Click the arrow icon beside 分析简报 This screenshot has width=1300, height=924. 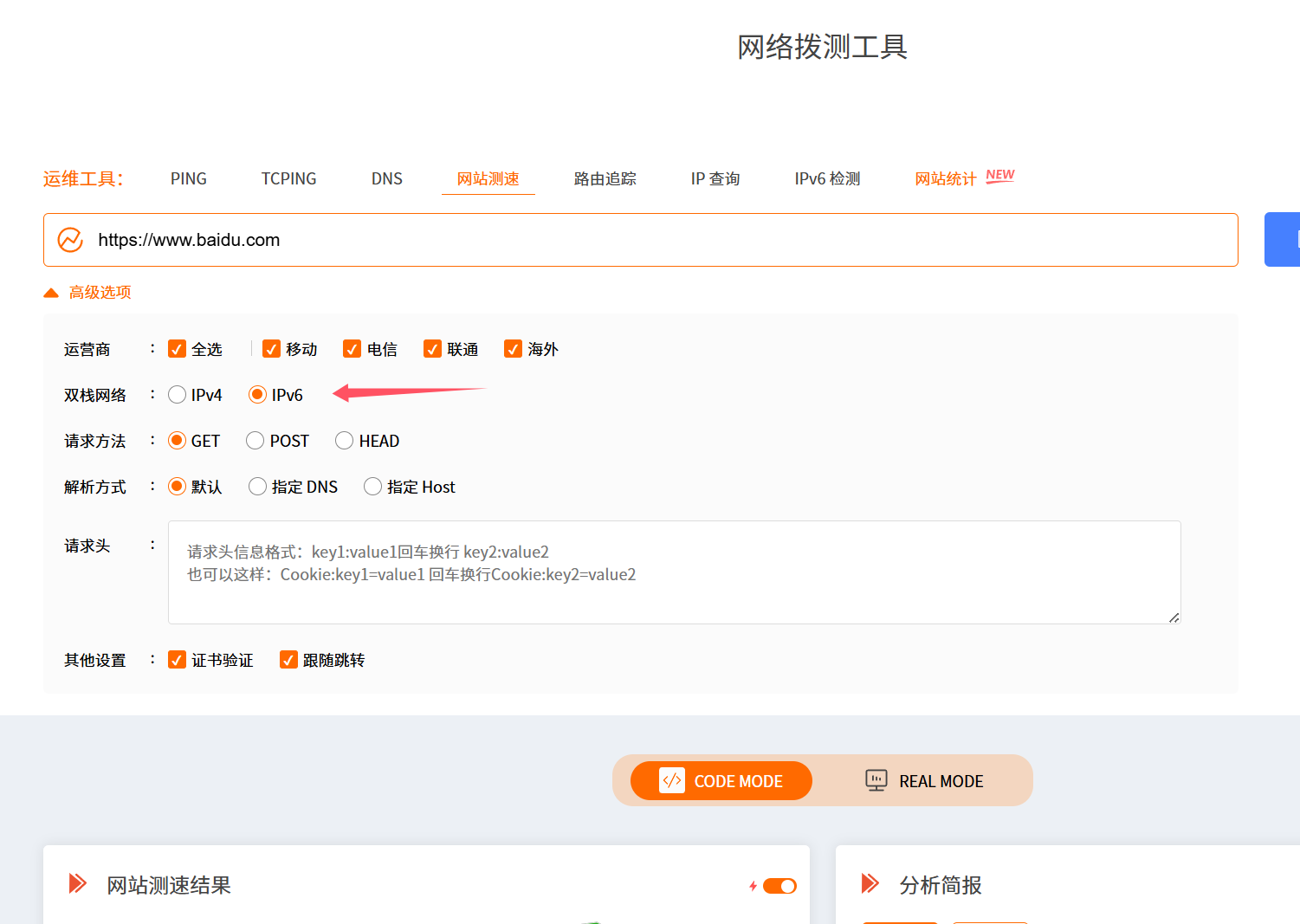[870, 883]
